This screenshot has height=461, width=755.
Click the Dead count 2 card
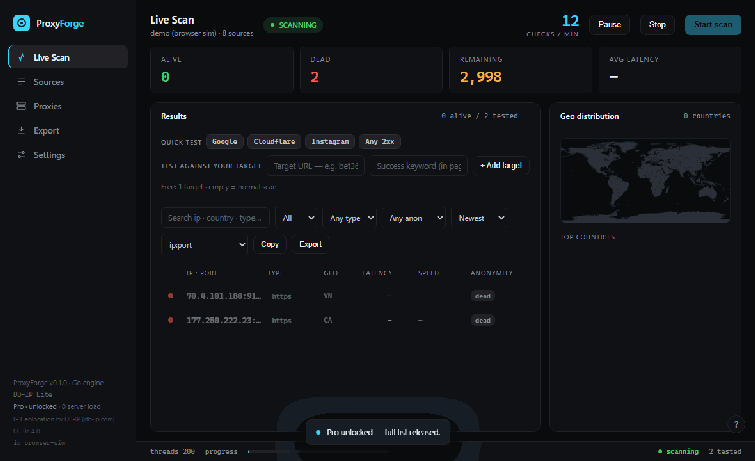[371, 70]
